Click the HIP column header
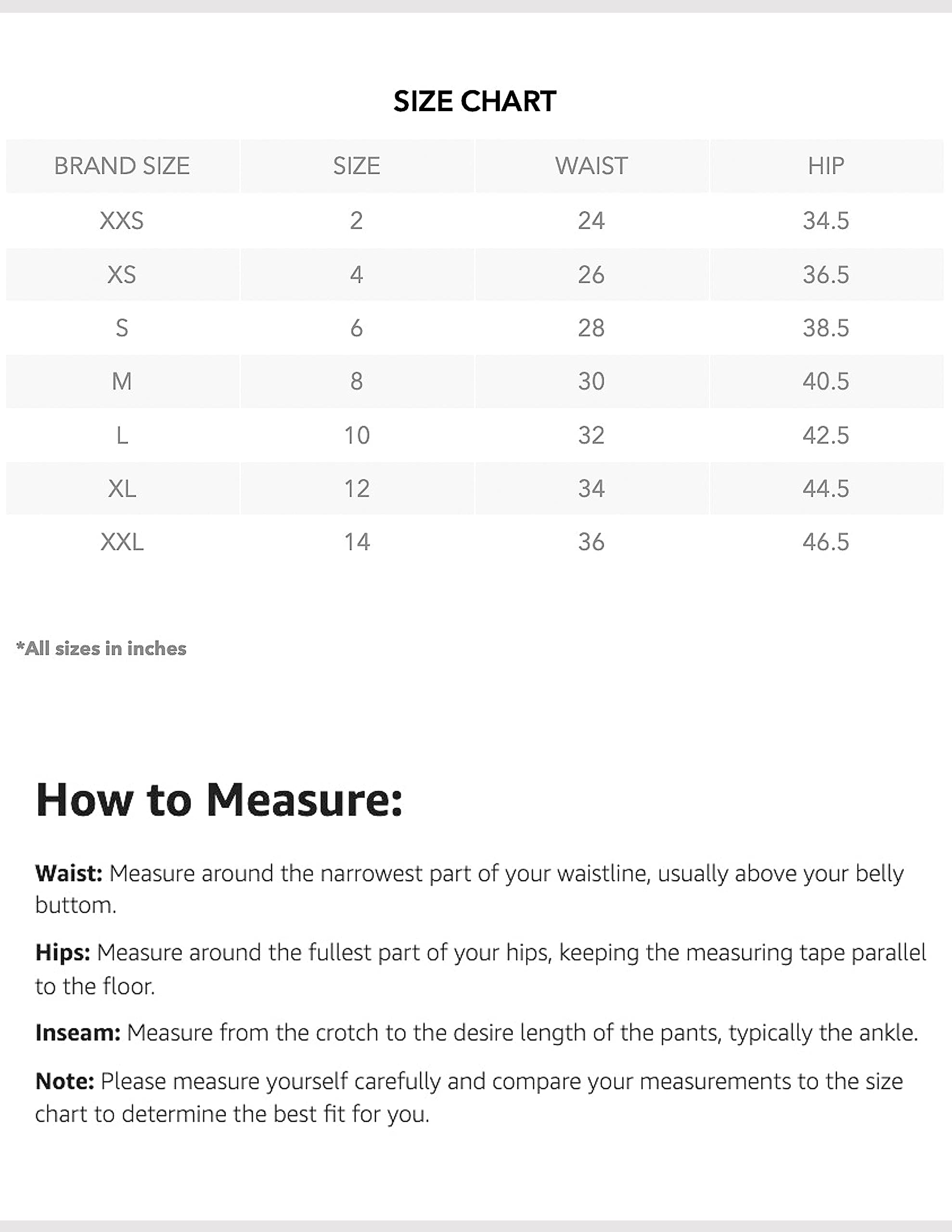 (x=826, y=166)
